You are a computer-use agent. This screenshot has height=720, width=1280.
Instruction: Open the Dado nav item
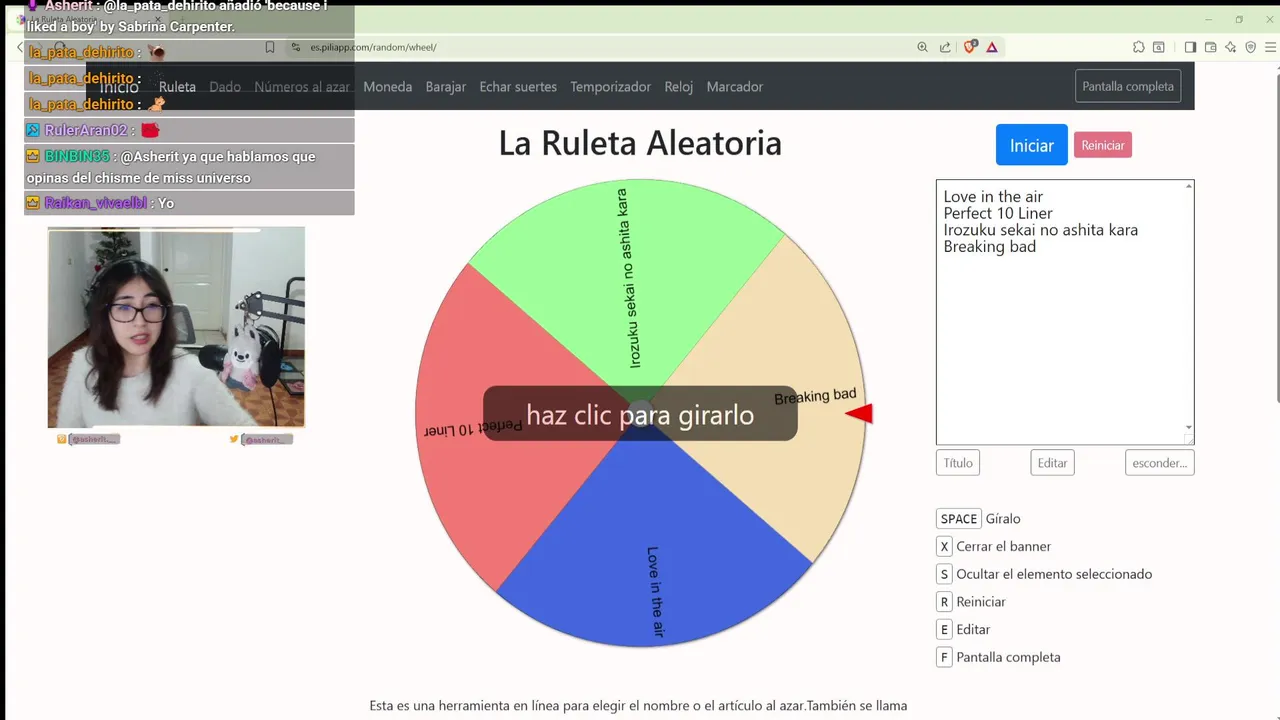(x=225, y=87)
